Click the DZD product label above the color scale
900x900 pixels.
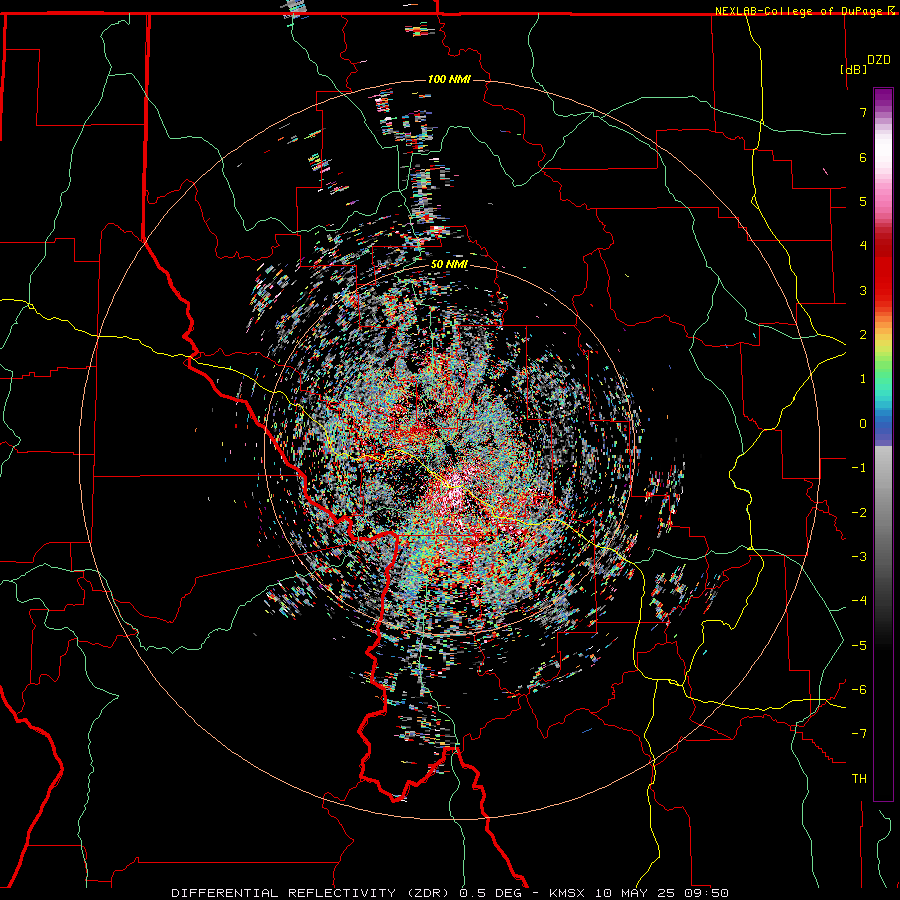[879, 60]
